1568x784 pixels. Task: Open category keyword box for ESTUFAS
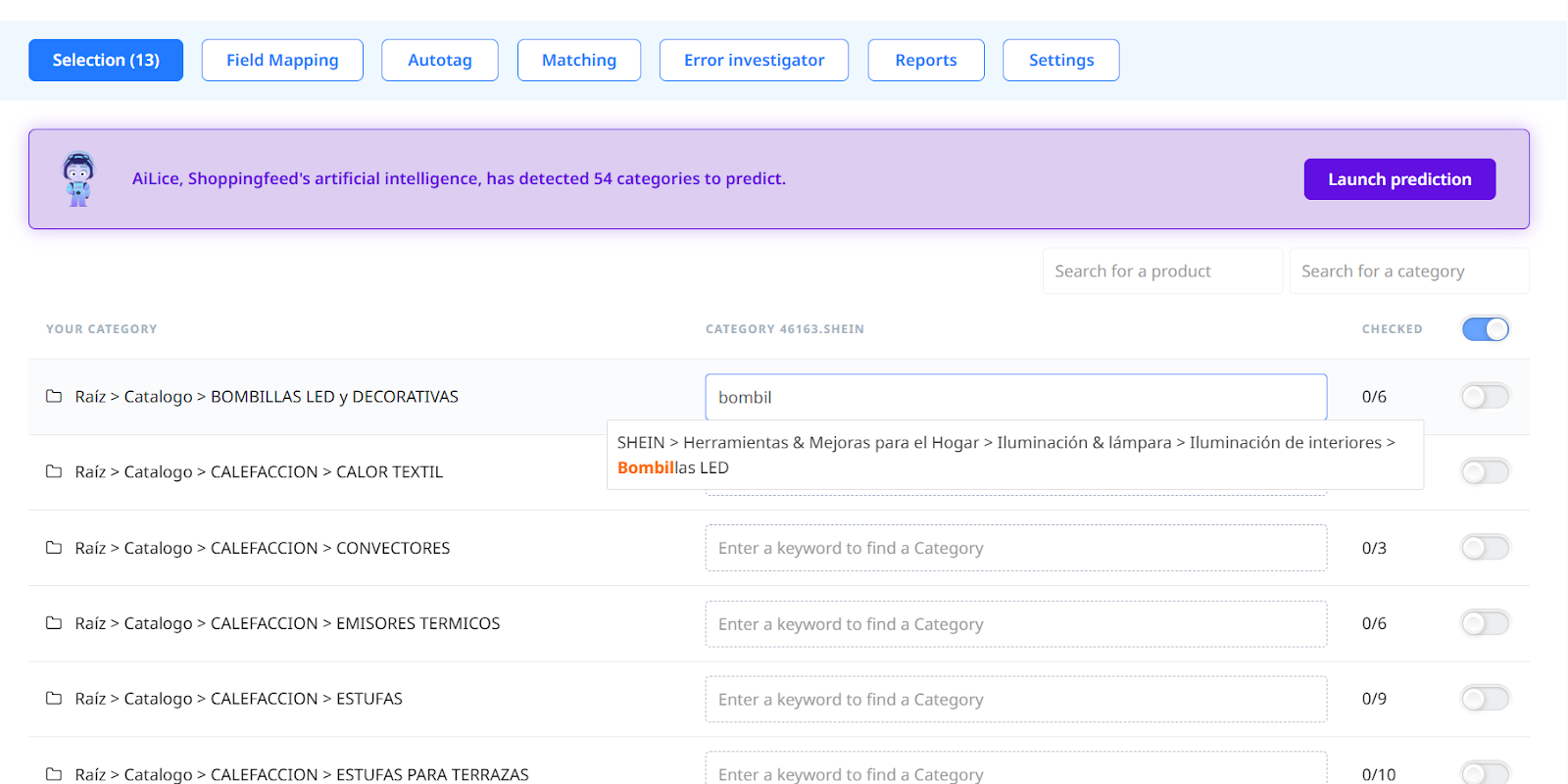pos(1015,700)
